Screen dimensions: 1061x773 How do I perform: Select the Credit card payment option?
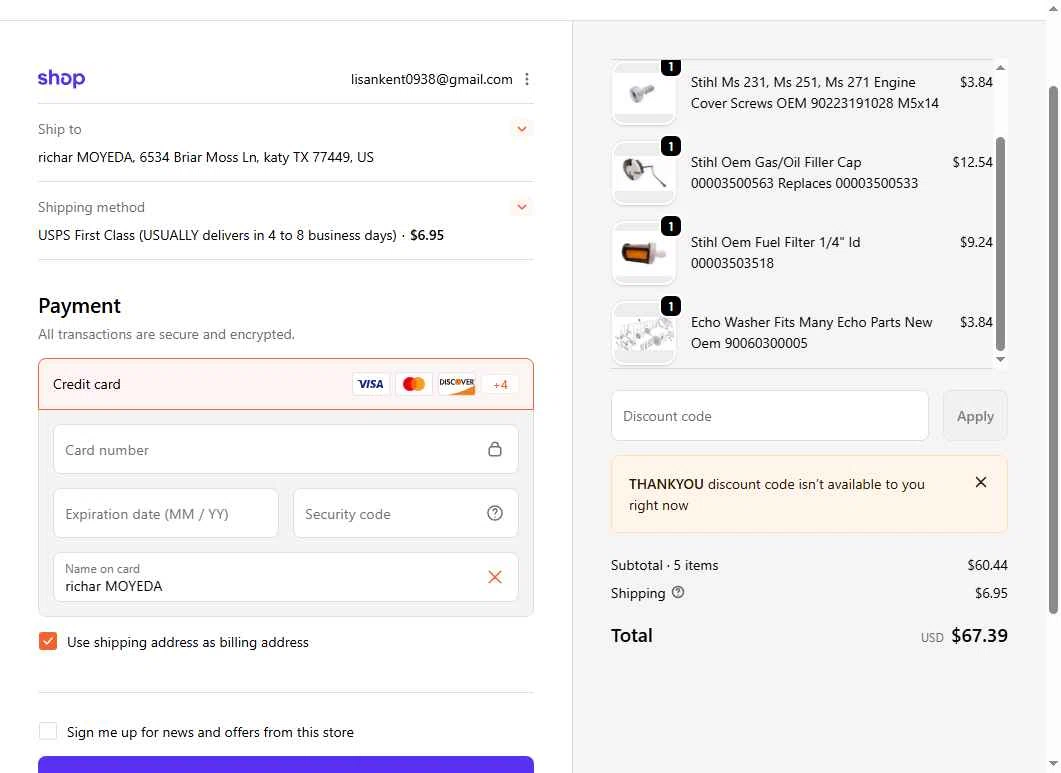pyautogui.click(x=286, y=384)
